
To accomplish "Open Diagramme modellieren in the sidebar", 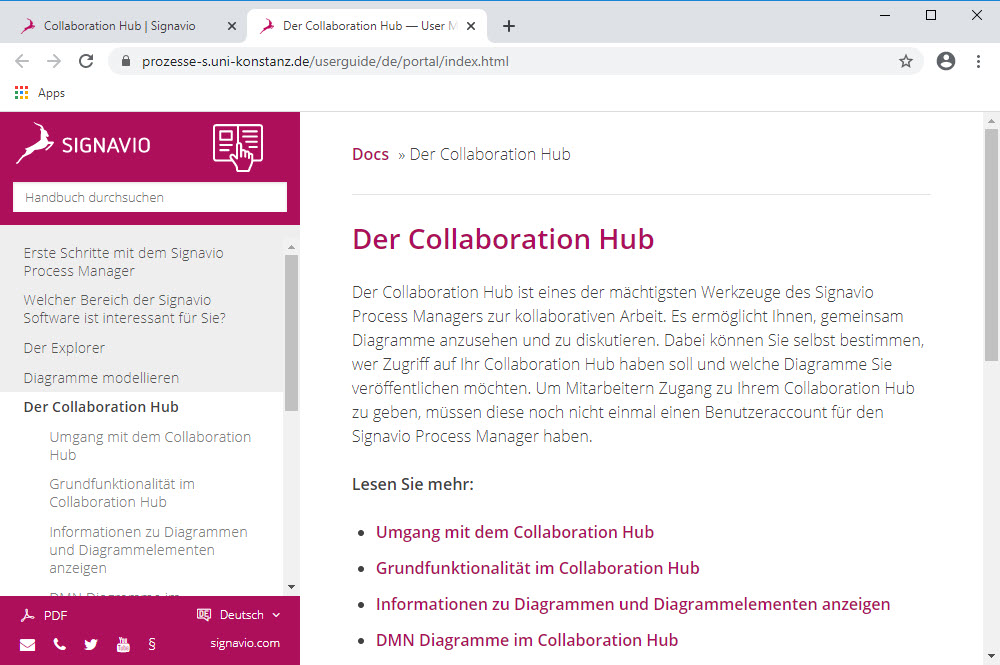I will (101, 378).
